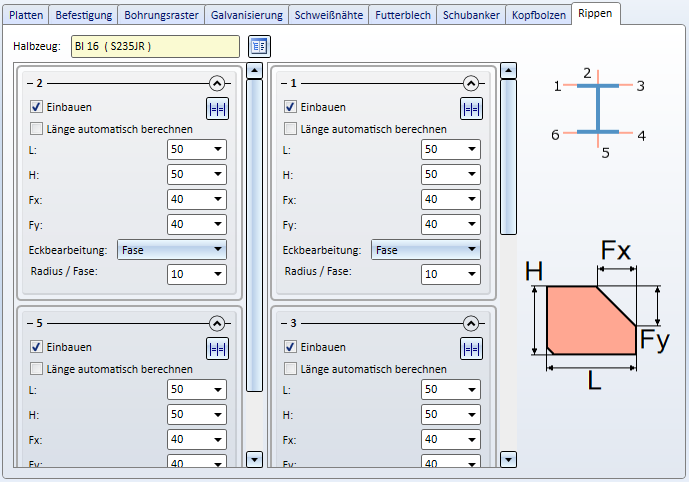689x482 pixels.
Task: Click the Halbzeug field showing Bl 16
Action: pyautogui.click(x=156, y=46)
